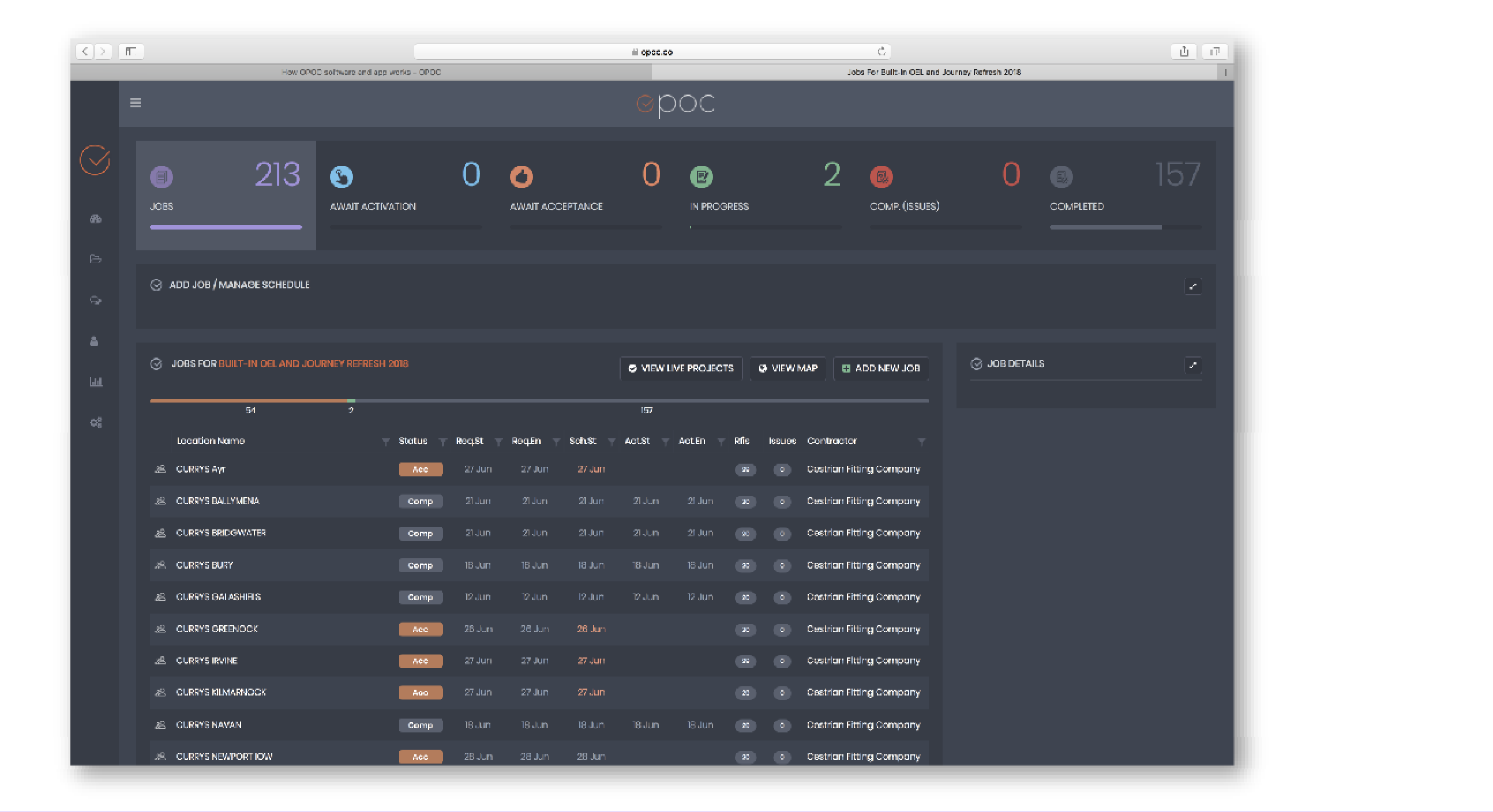Click the grey Completed icon
The image size is (1493, 812).
point(1061,177)
